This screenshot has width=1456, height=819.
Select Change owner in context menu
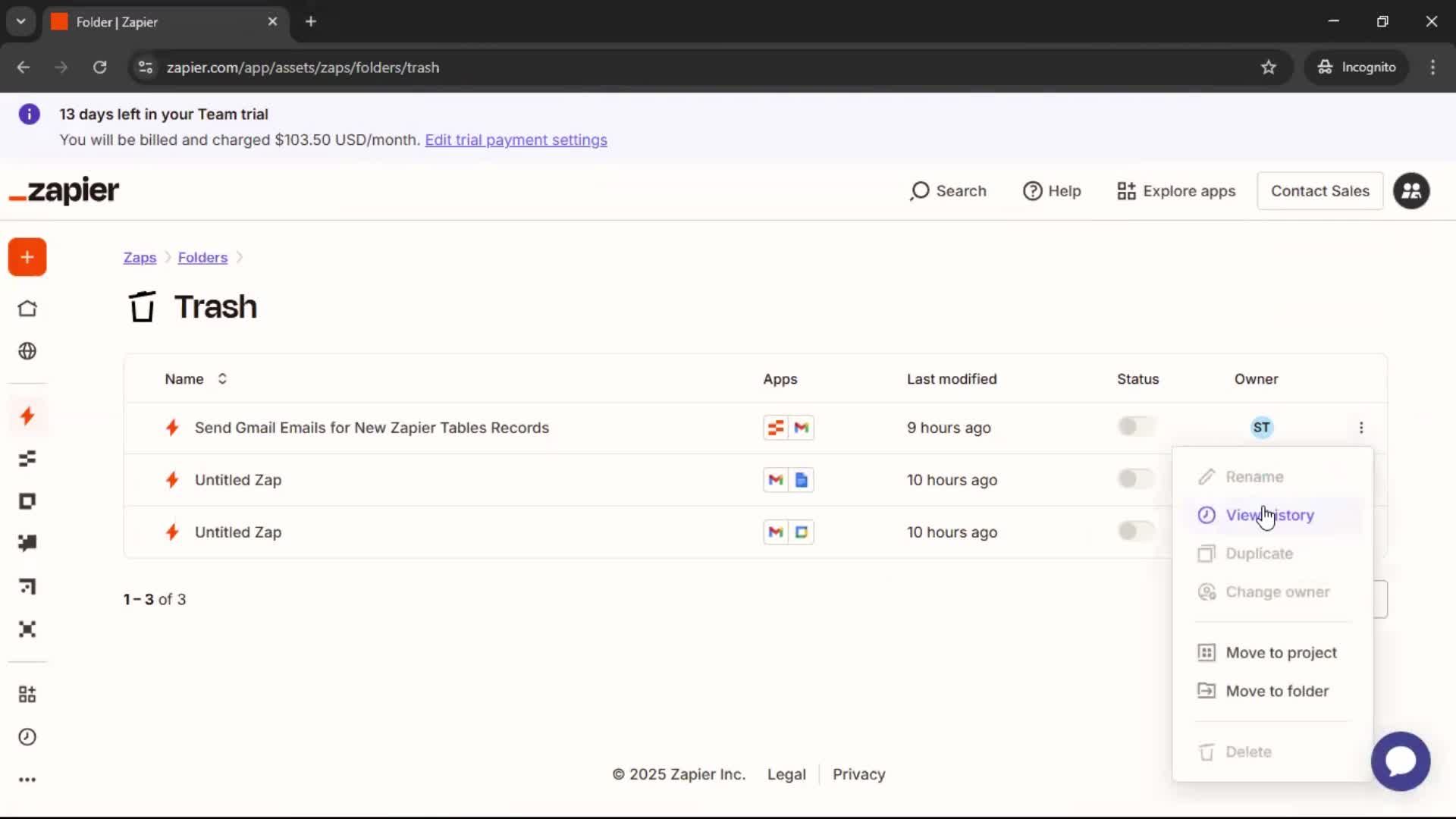click(x=1272, y=592)
